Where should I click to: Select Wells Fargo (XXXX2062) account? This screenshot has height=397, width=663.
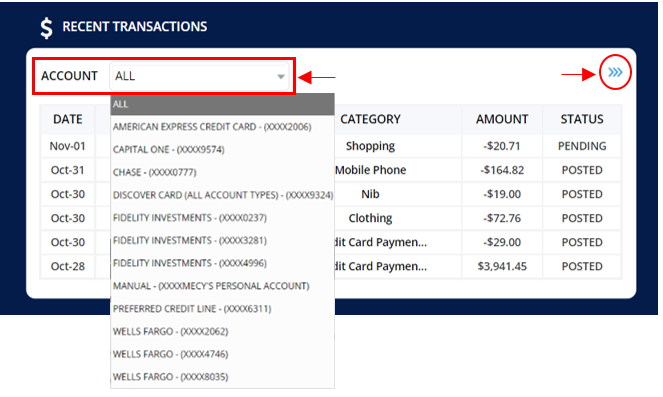point(222,331)
